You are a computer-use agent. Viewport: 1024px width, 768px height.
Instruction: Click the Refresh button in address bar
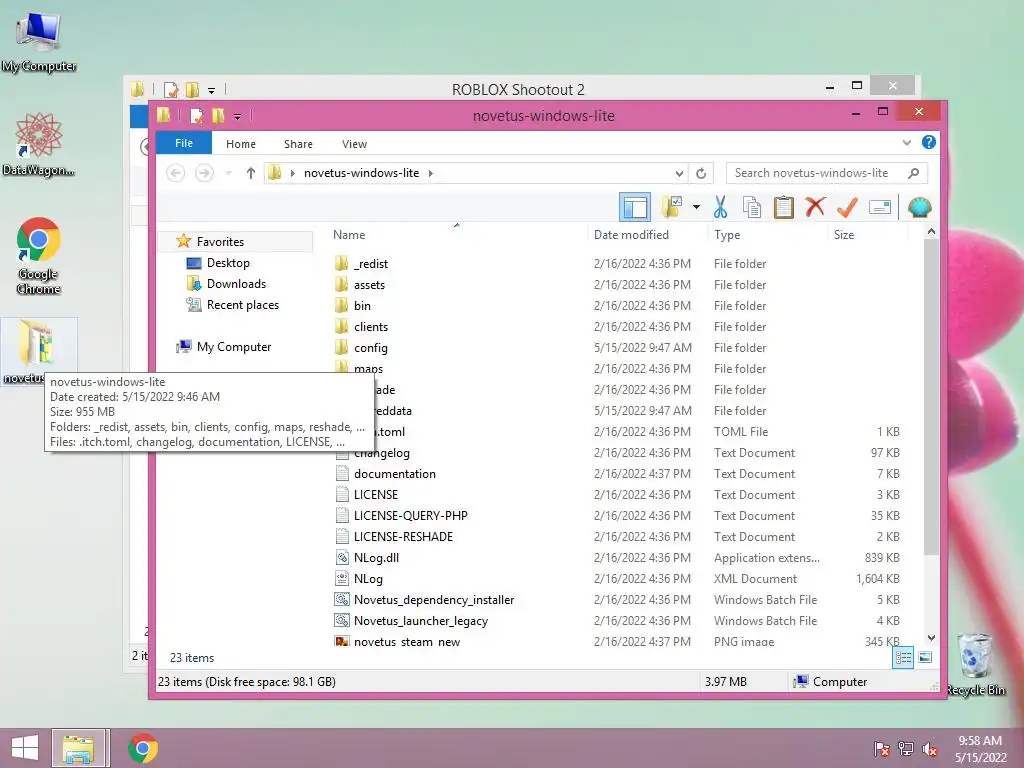tap(701, 173)
